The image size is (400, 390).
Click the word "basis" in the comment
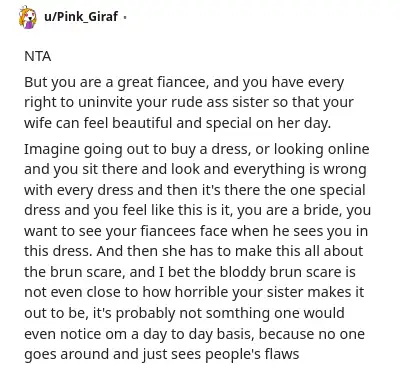tap(234, 334)
